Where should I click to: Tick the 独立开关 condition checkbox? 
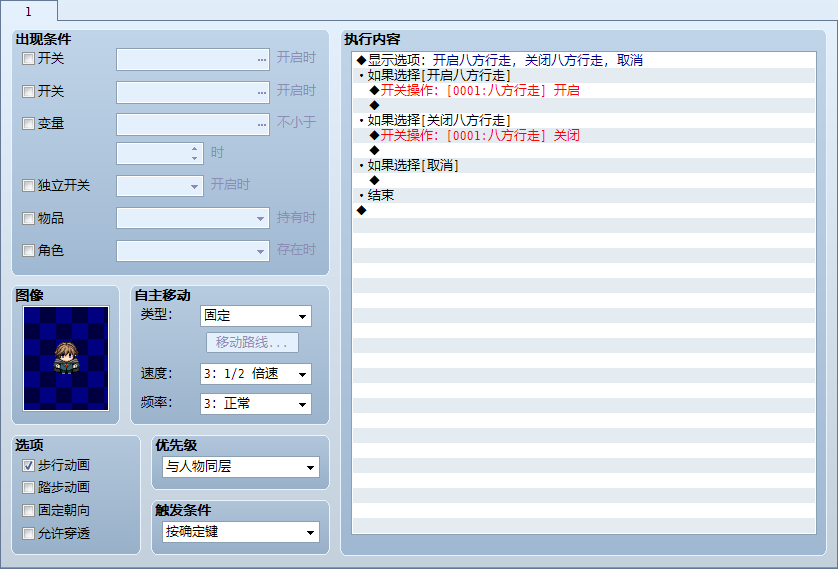click(28, 185)
